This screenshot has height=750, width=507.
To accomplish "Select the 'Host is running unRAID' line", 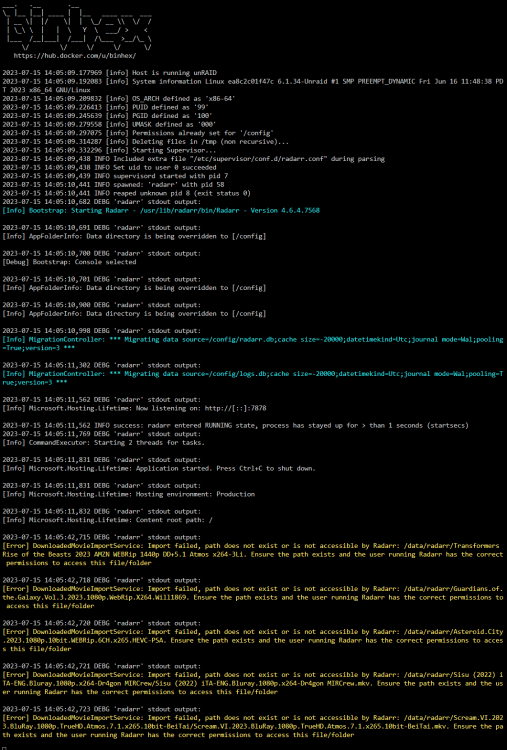I will pyautogui.click(x=110, y=73).
